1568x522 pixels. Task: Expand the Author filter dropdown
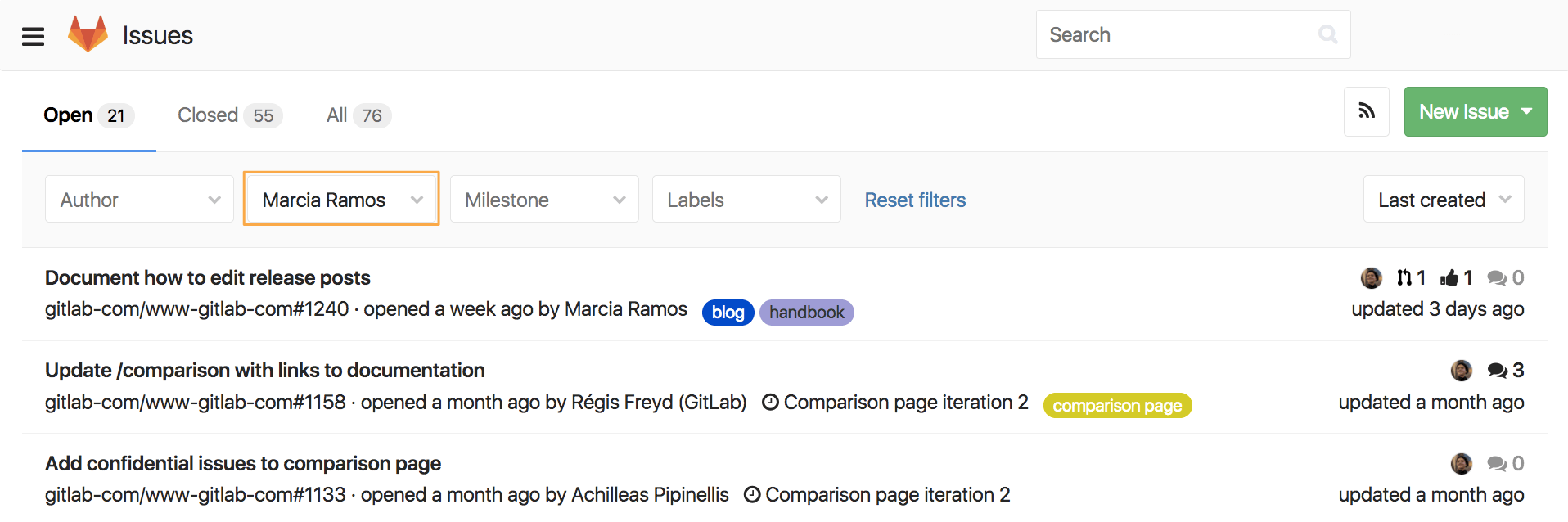tap(139, 200)
